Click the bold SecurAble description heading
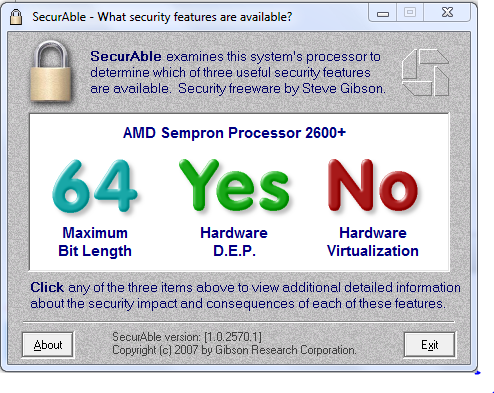Screen dimensions: 494x393 point(126,56)
